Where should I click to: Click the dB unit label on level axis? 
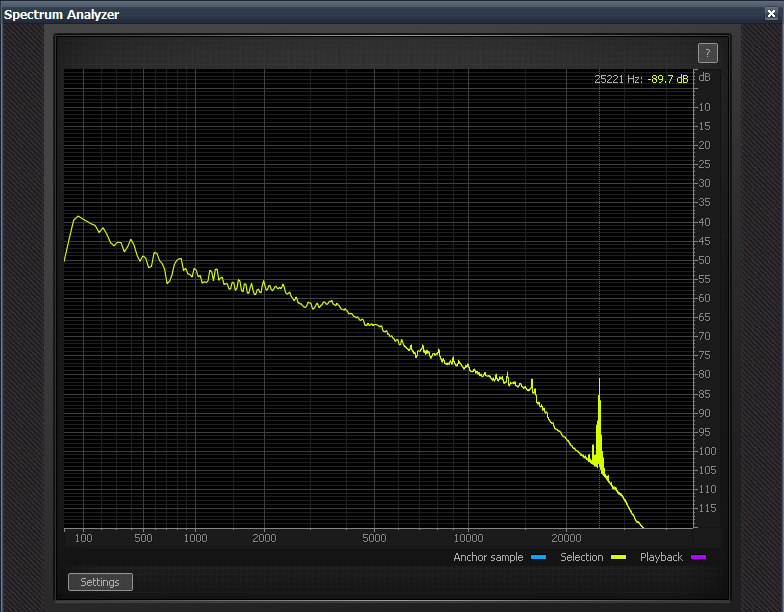pos(705,78)
